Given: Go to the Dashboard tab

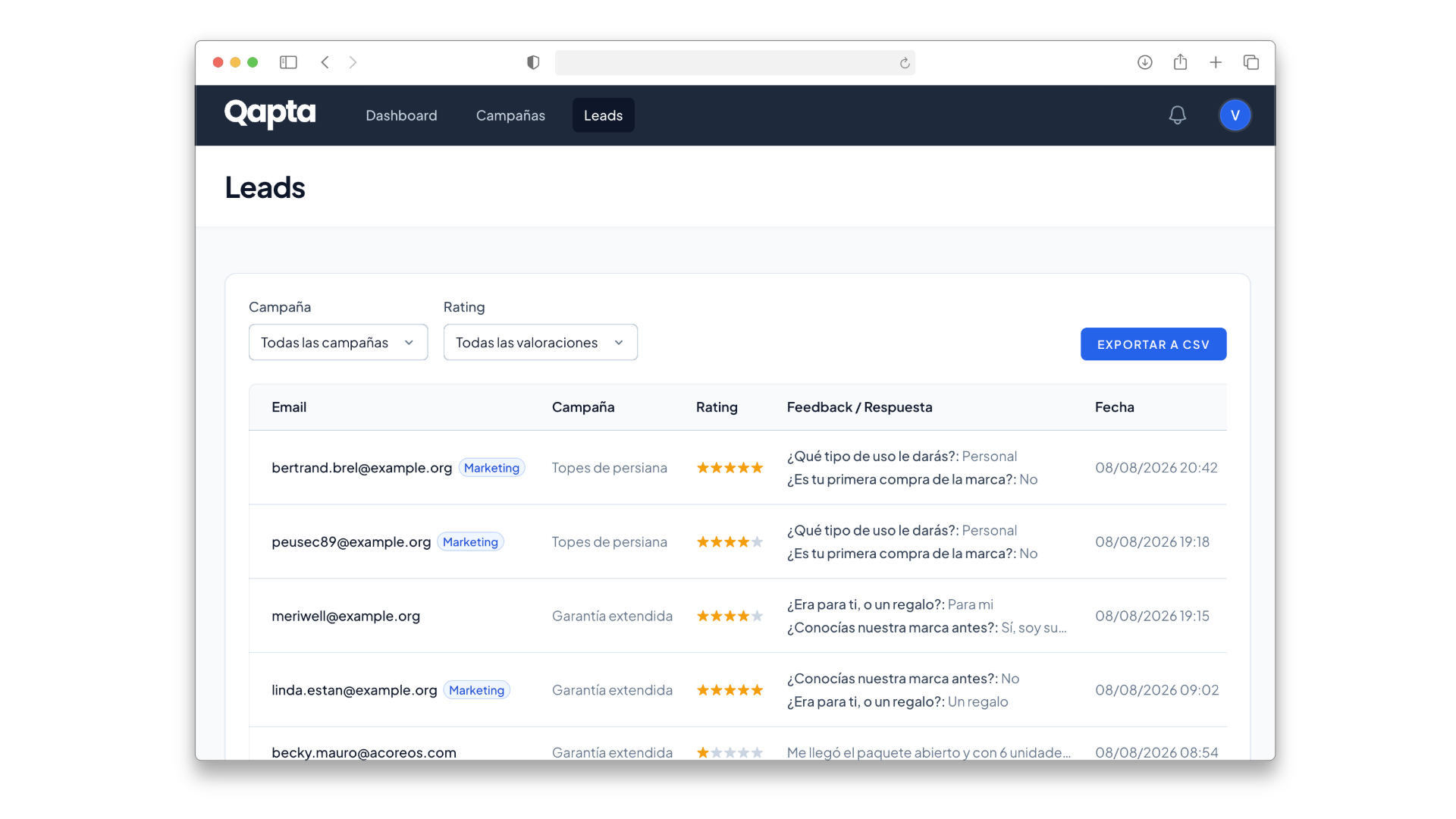Looking at the screenshot, I should point(401,115).
